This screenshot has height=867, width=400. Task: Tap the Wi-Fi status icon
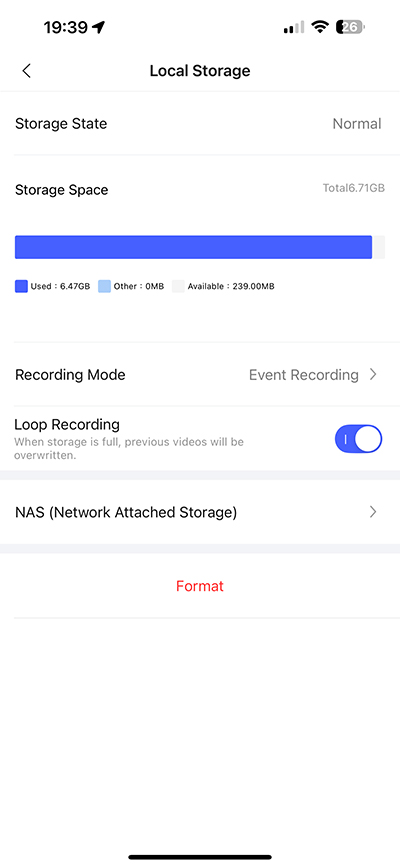click(320, 27)
